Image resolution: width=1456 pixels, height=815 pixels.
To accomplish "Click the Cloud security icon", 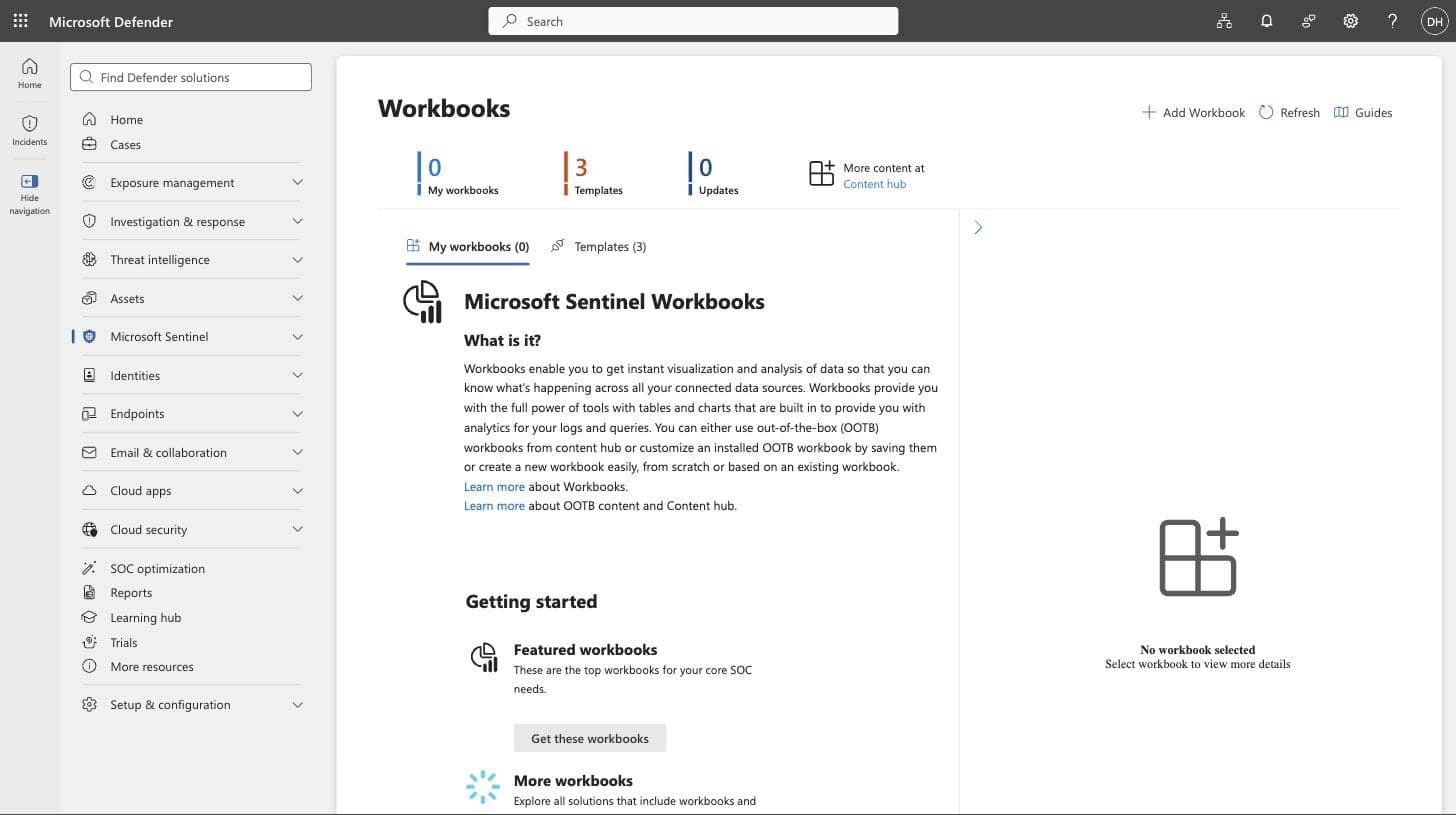I will pyautogui.click(x=89, y=529).
